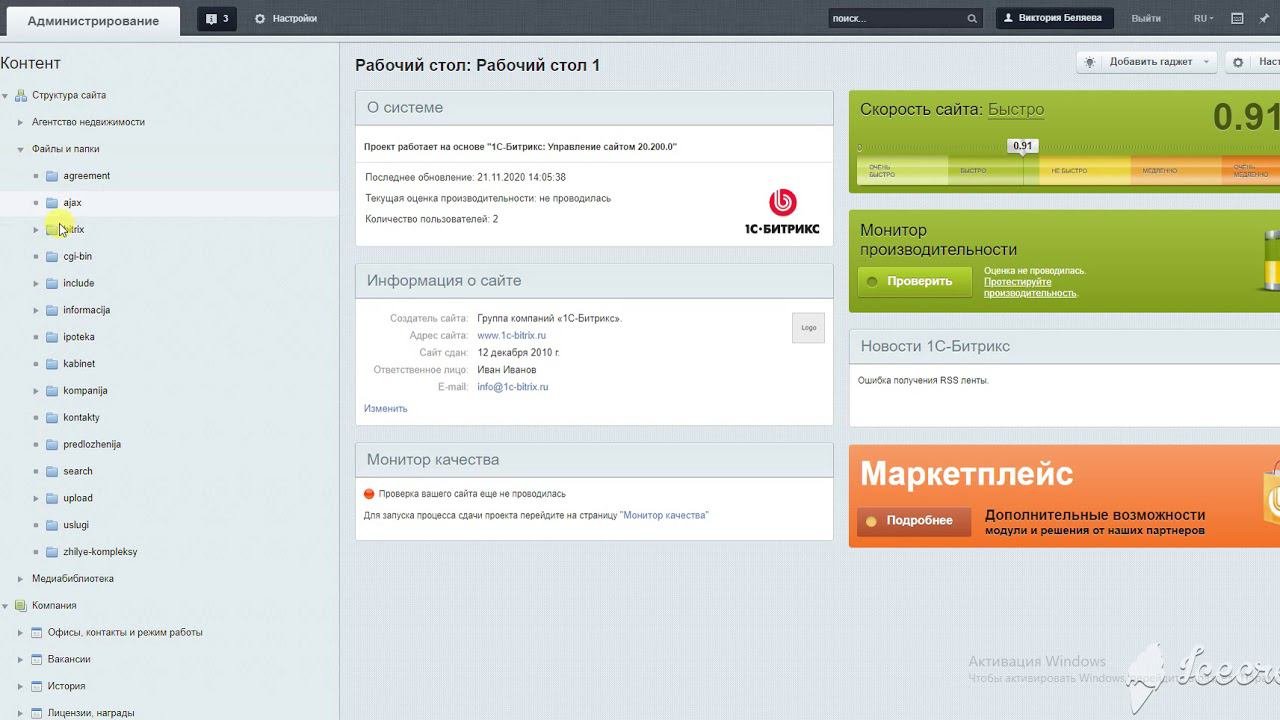Open the hotkeys panel icon next to RU
Viewport: 1280px width, 720px height.
[x=1237, y=18]
